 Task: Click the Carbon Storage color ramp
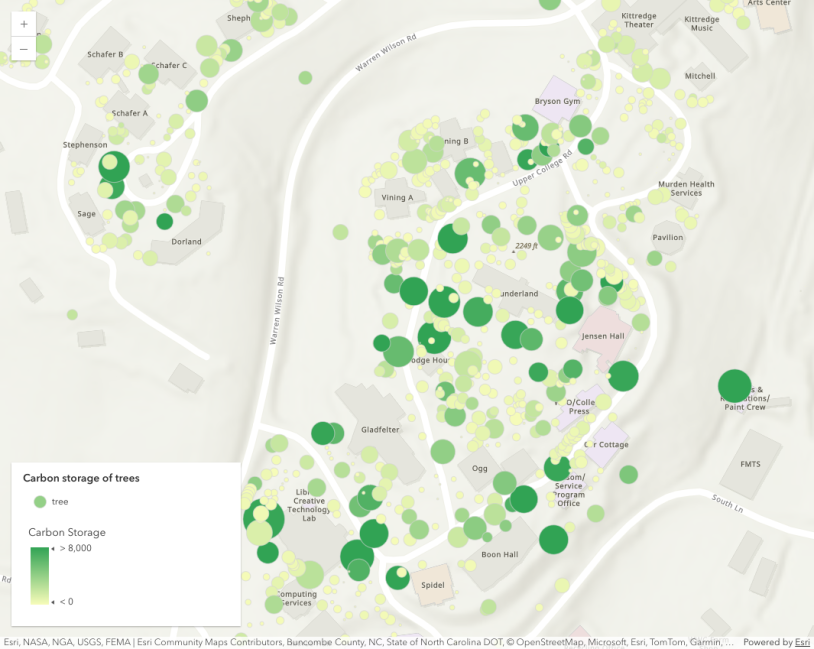(40, 575)
